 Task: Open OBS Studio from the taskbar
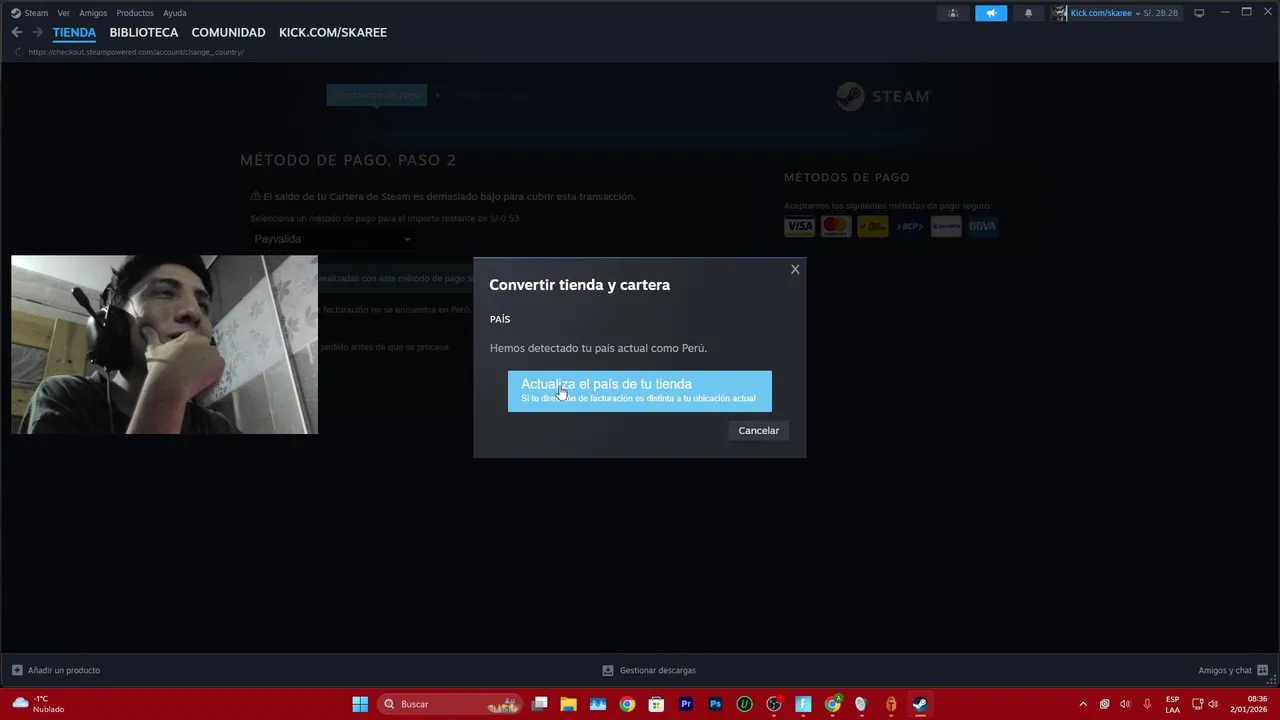pos(774,704)
